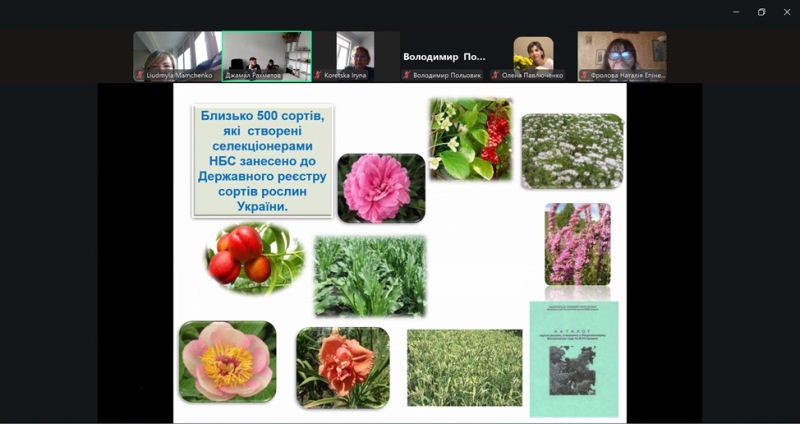
Task: Select Koretska Iryna's video tile
Action: coord(356,56)
